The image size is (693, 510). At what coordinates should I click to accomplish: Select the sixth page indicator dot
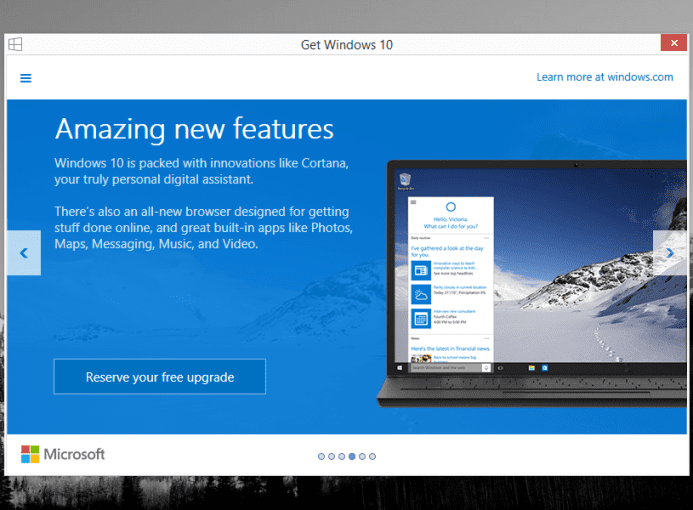[372, 457]
